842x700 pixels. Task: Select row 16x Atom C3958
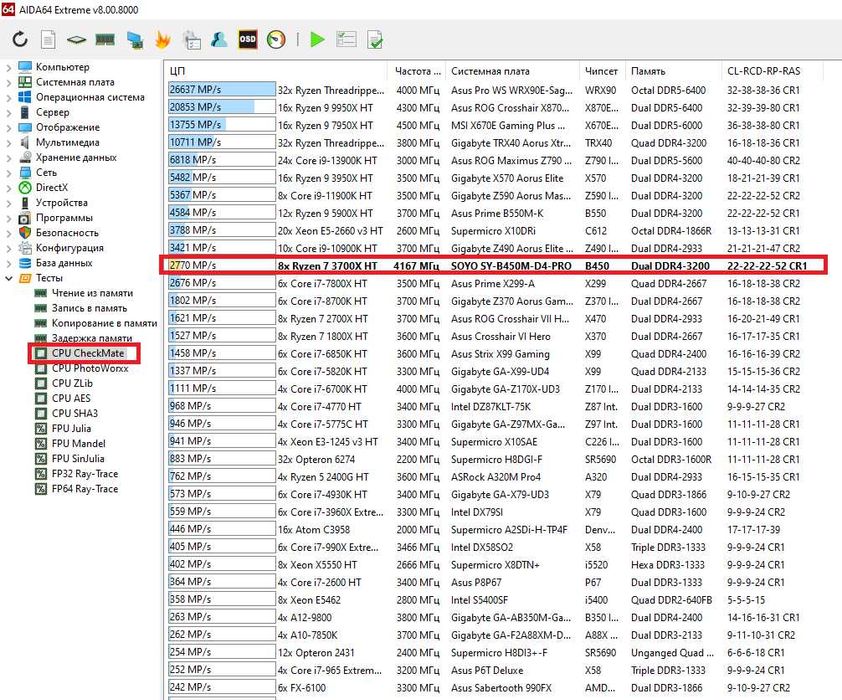point(493,530)
